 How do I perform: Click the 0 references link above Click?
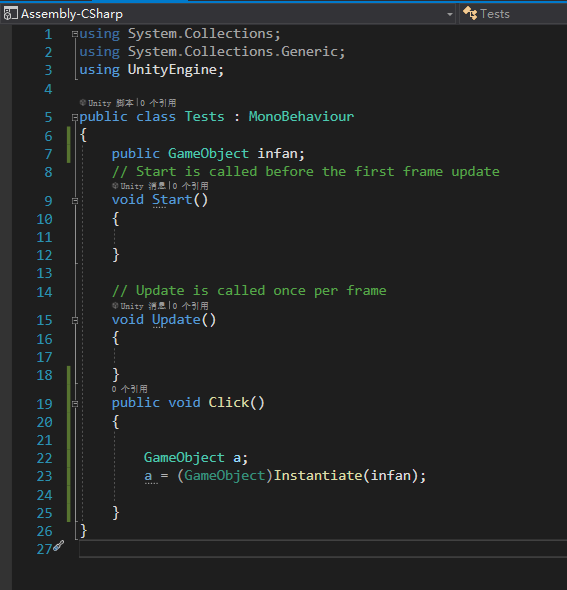tap(129, 389)
